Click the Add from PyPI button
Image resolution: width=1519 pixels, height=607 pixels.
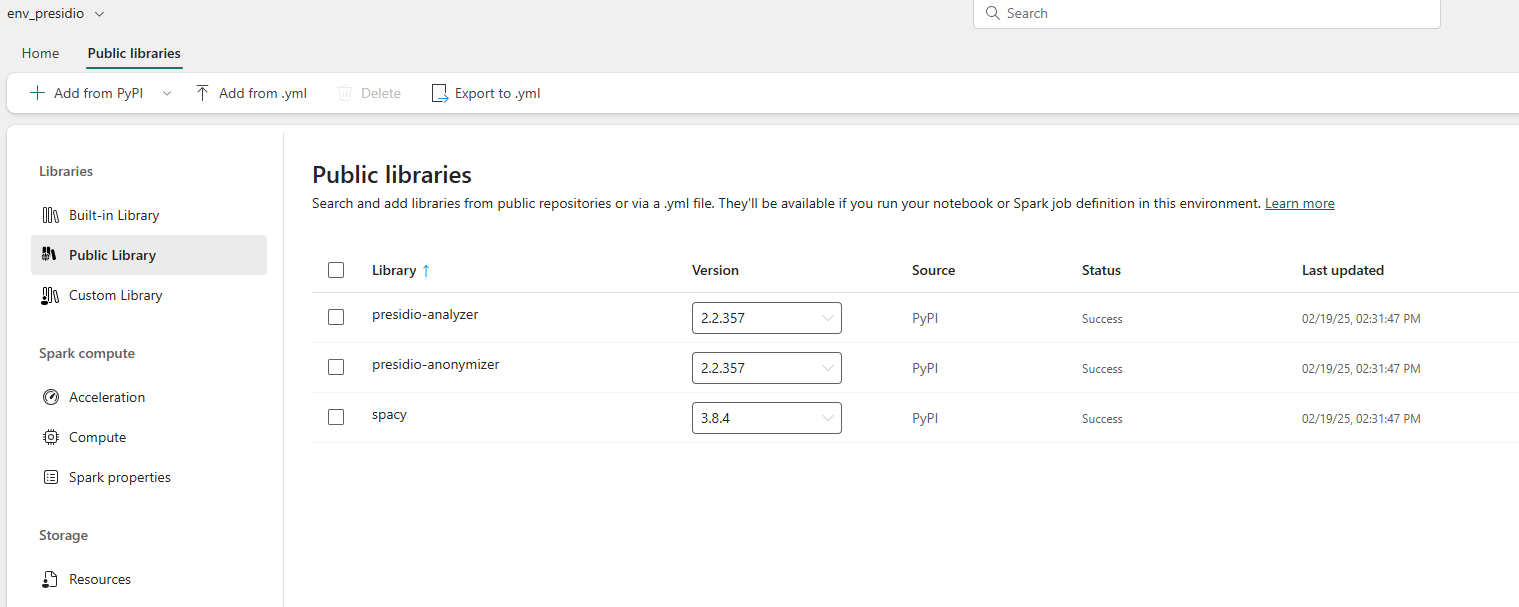(86, 93)
